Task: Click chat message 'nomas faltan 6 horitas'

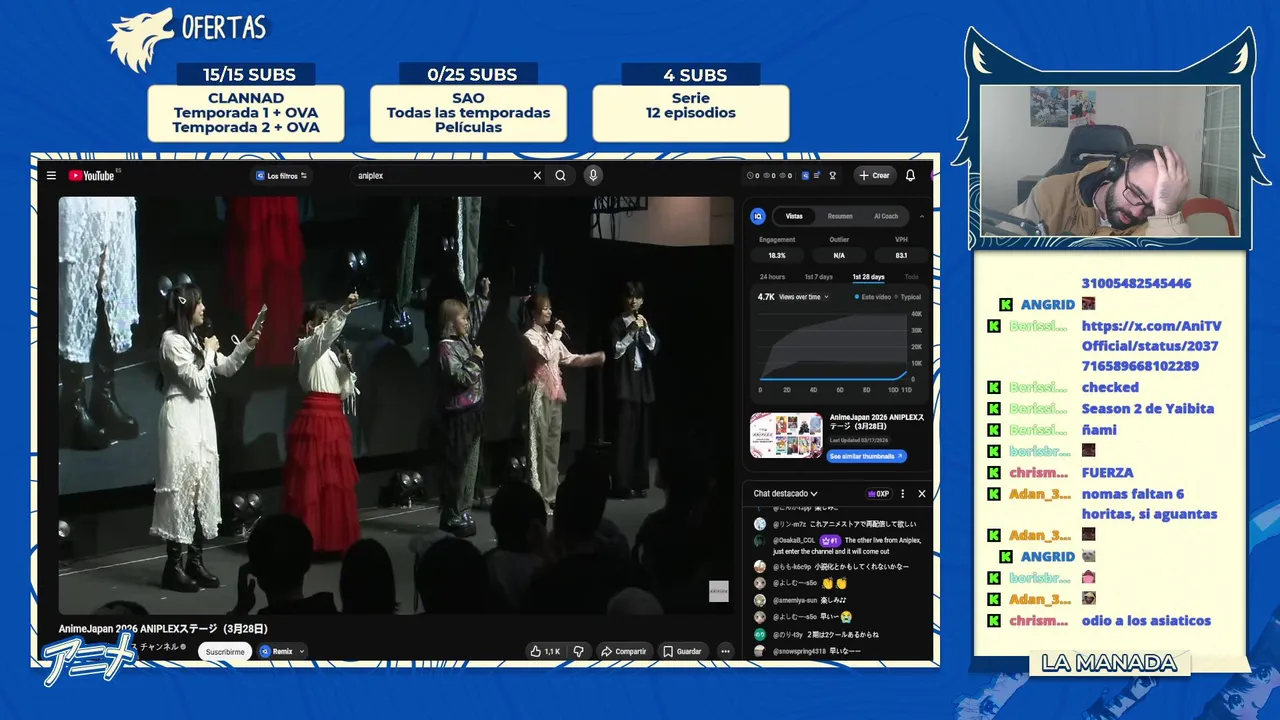Action: click(1149, 503)
